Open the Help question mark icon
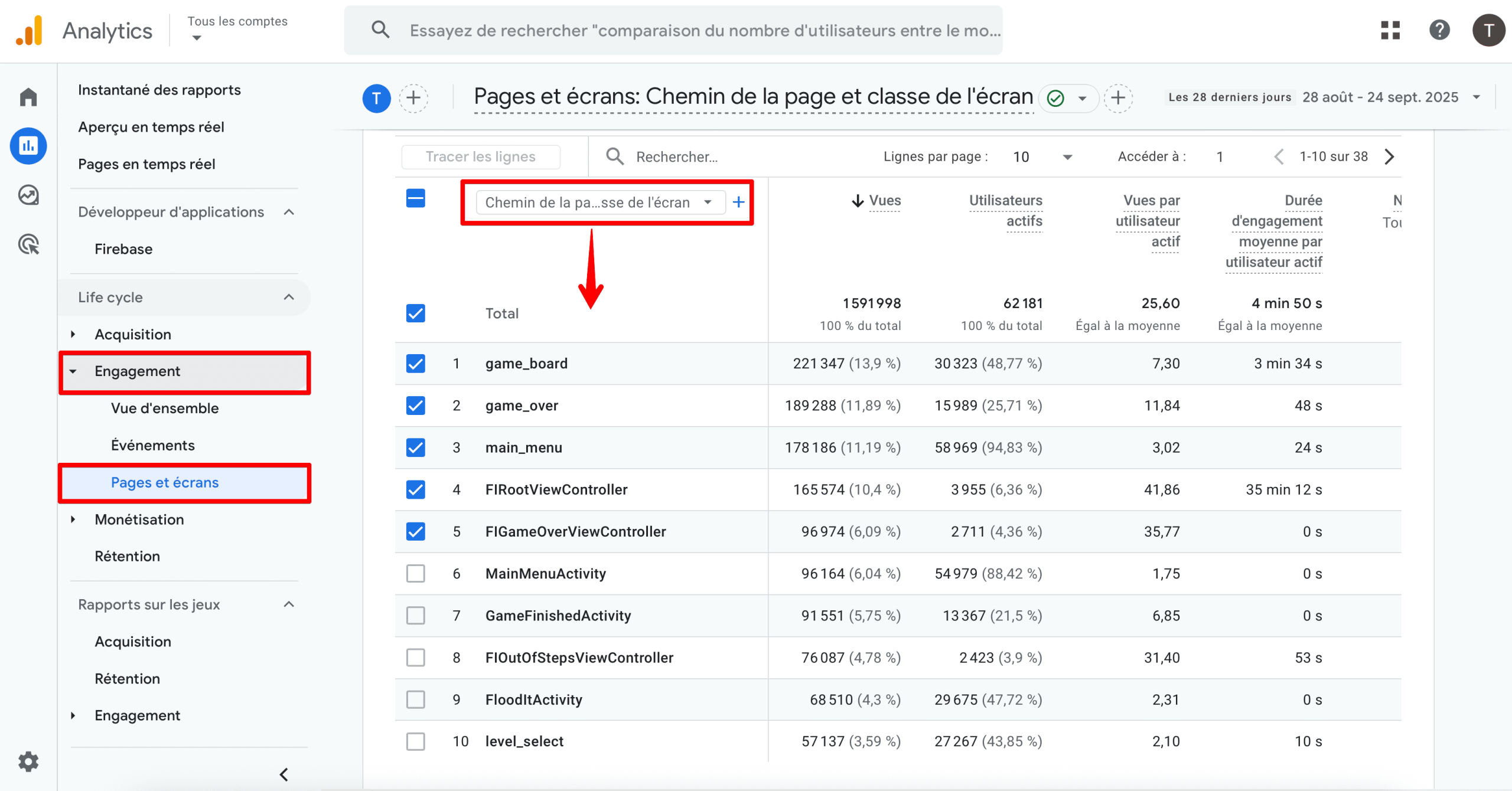 1439,30
